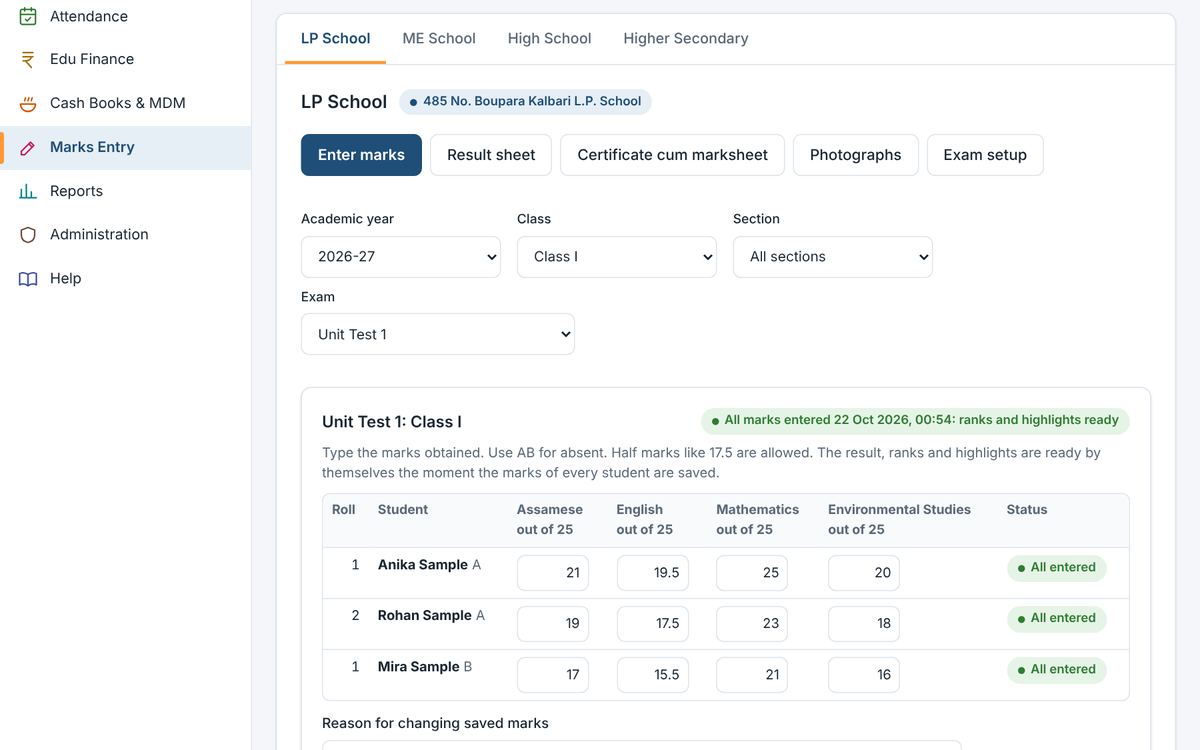Expand the Class selection dropdown

pyautogui.click(x=617, y=257)
